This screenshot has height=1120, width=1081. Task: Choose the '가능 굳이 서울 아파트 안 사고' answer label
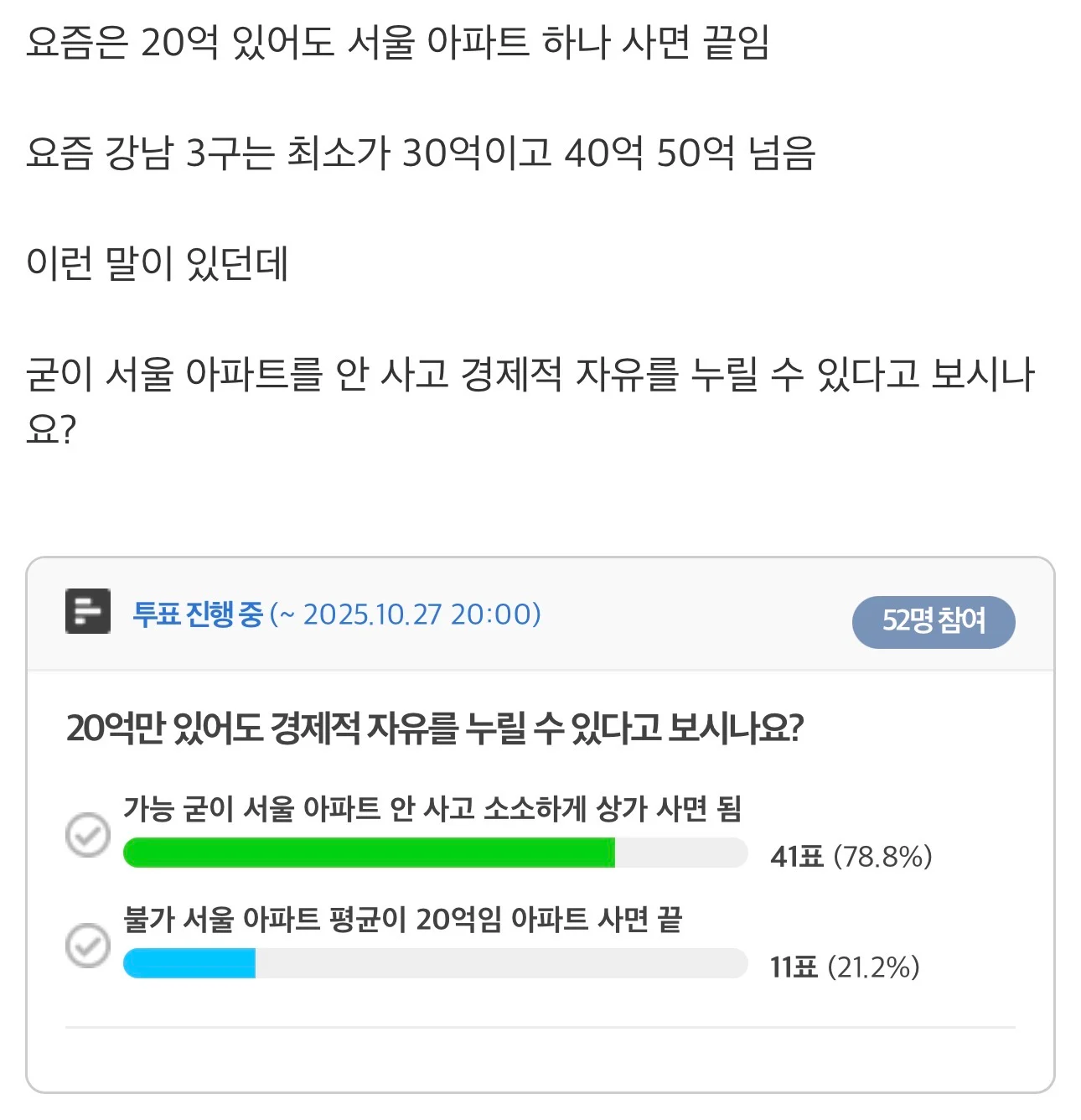point(432,809)
